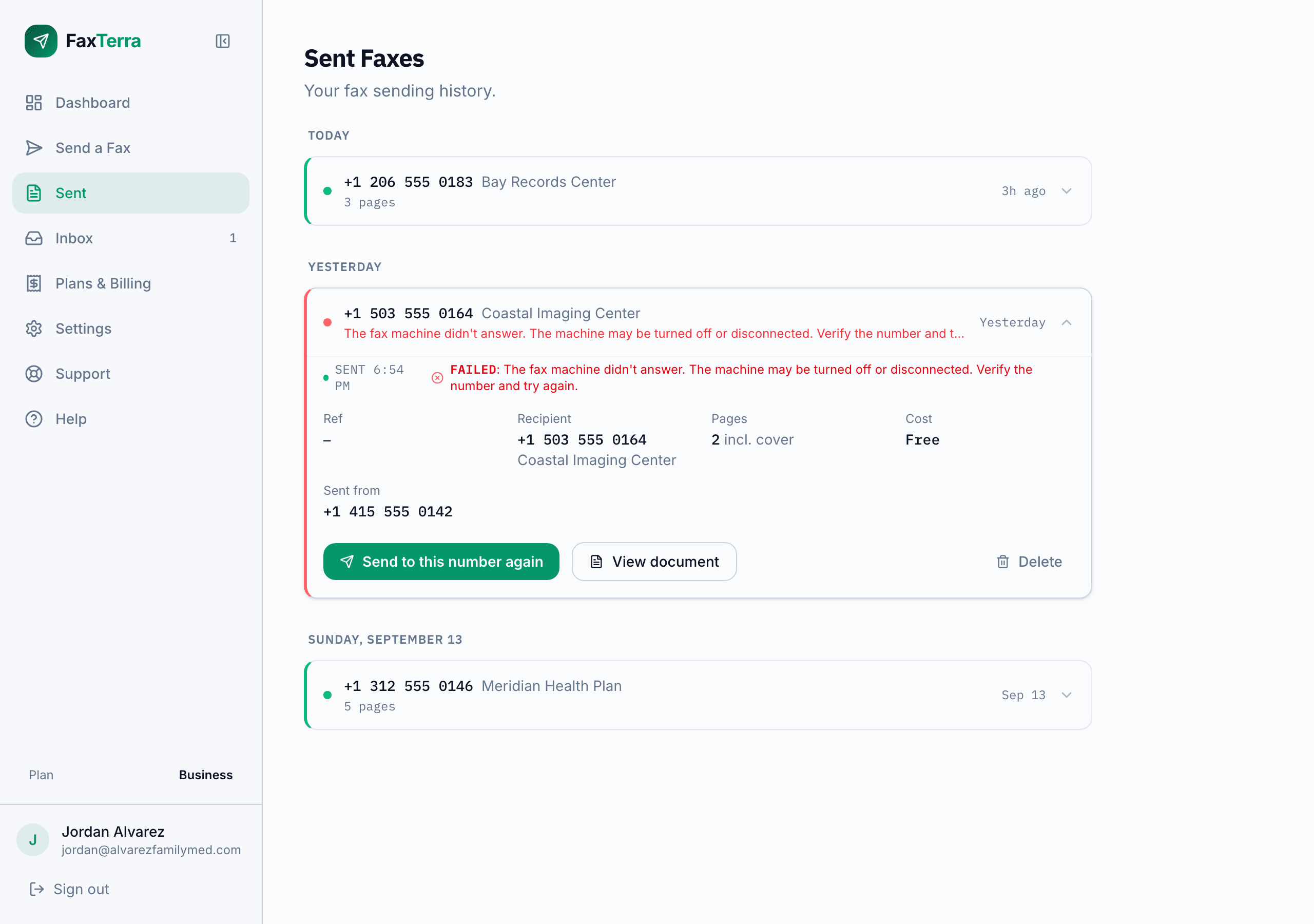Click the Send a Fax arrow icon
This screenshot has width=1314, height=924.
point(34,148)
